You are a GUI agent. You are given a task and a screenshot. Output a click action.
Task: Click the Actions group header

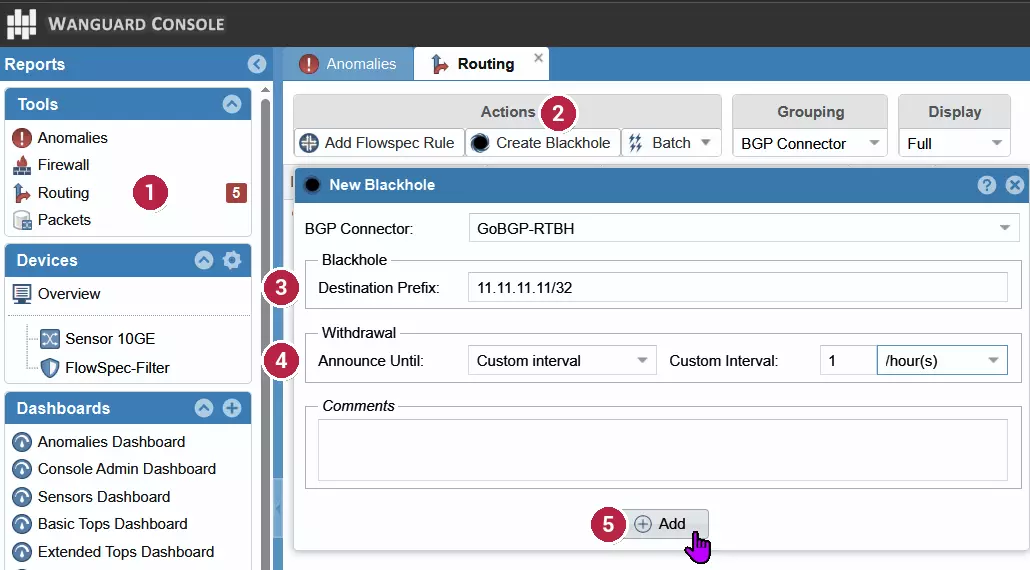(508, 112)
